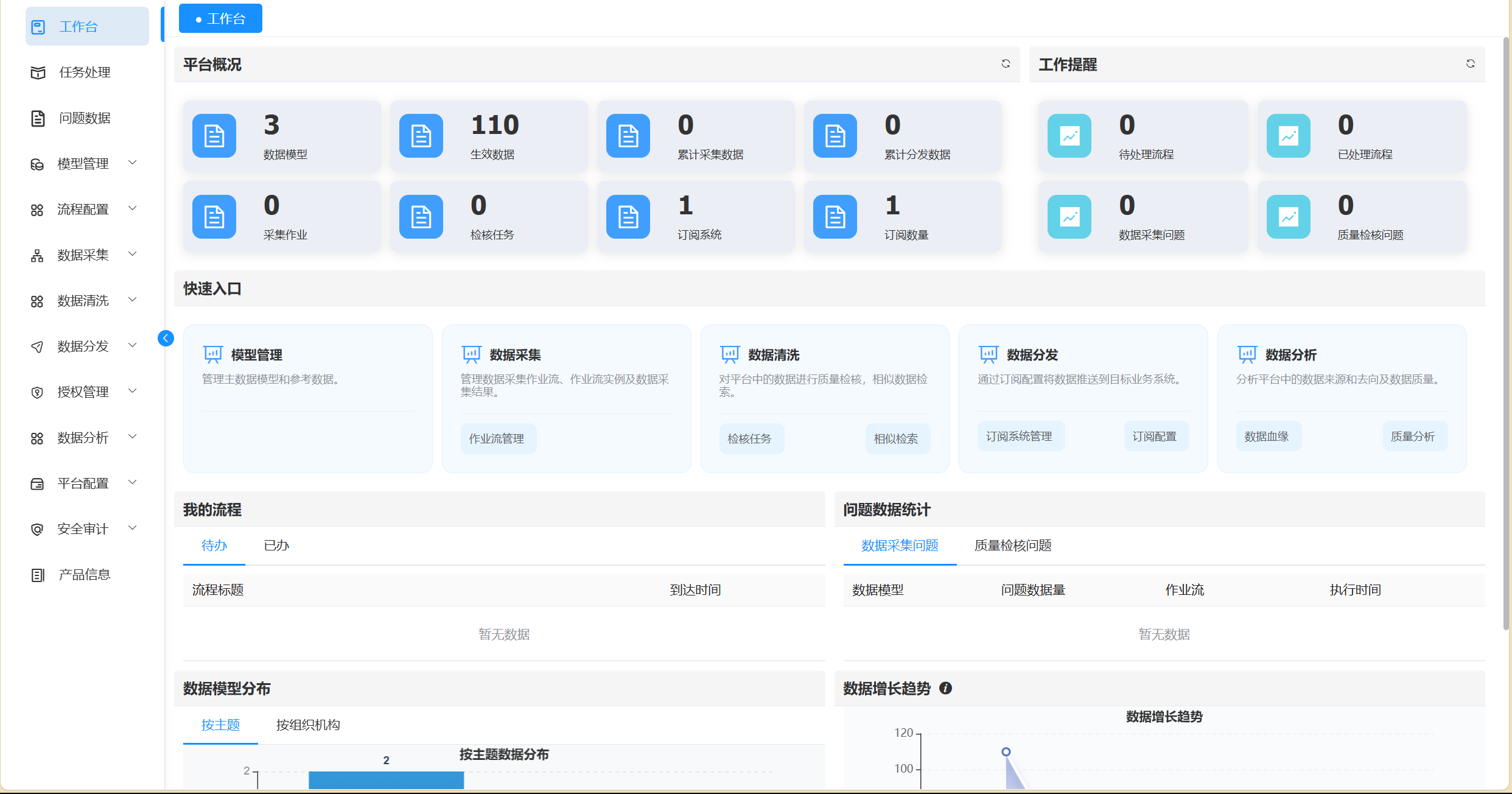Screen dimensions: 1512x794
Task: Click refresh icon in 工作提醒 header
Action: coord(1470,64)
